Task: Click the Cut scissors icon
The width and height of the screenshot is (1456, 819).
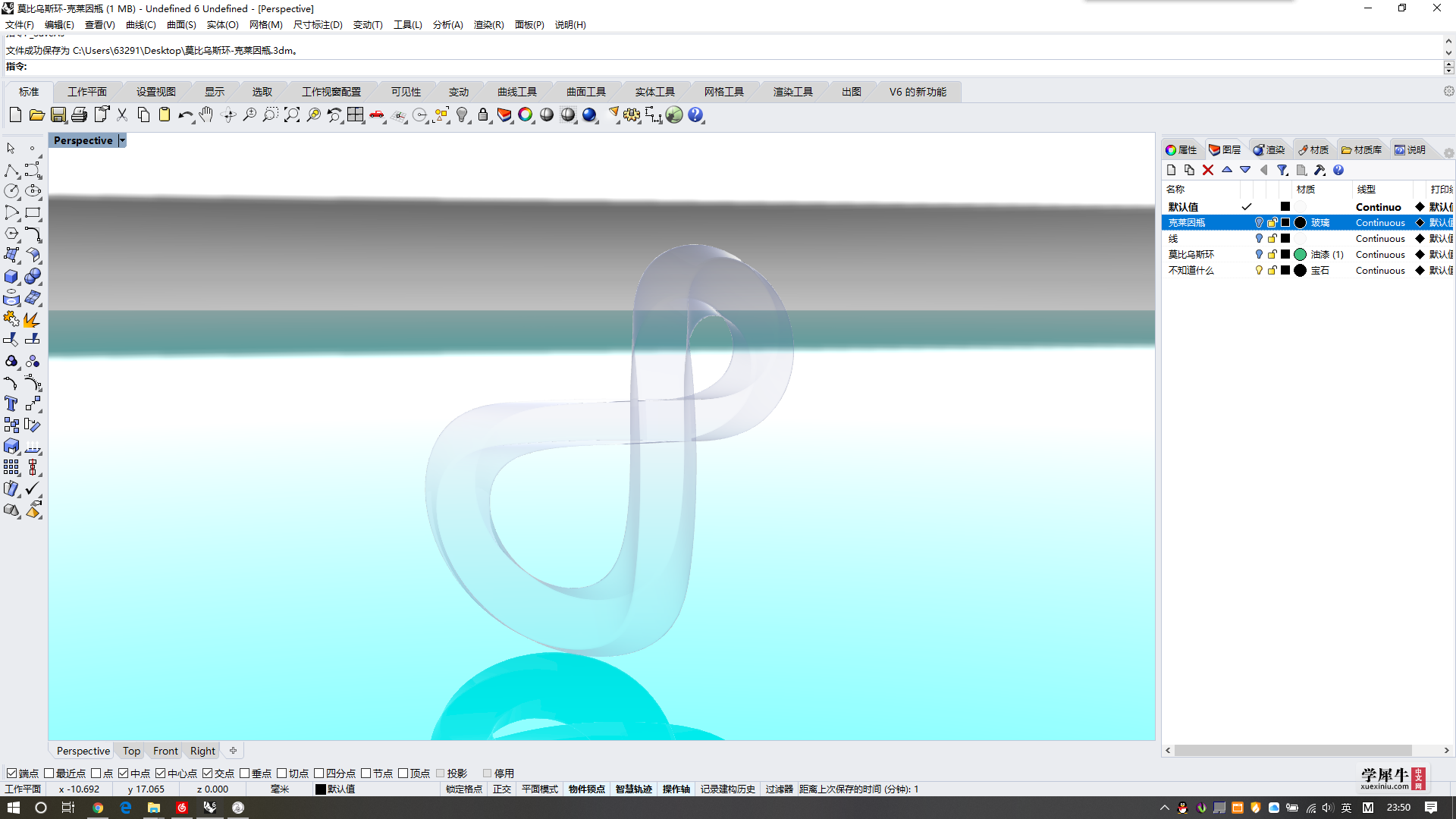Action: (x=122, y=115)
